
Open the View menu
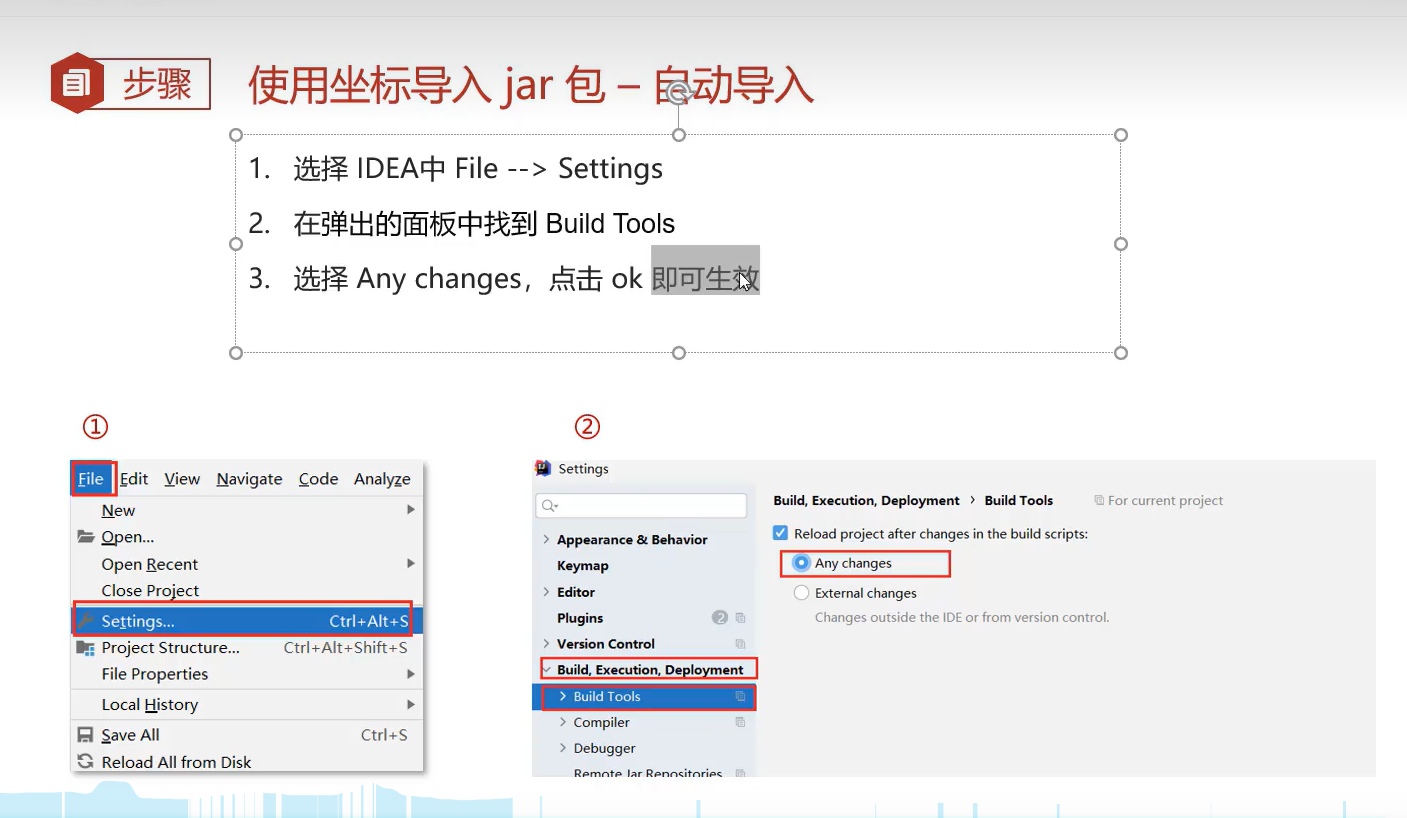click(182, 479)
